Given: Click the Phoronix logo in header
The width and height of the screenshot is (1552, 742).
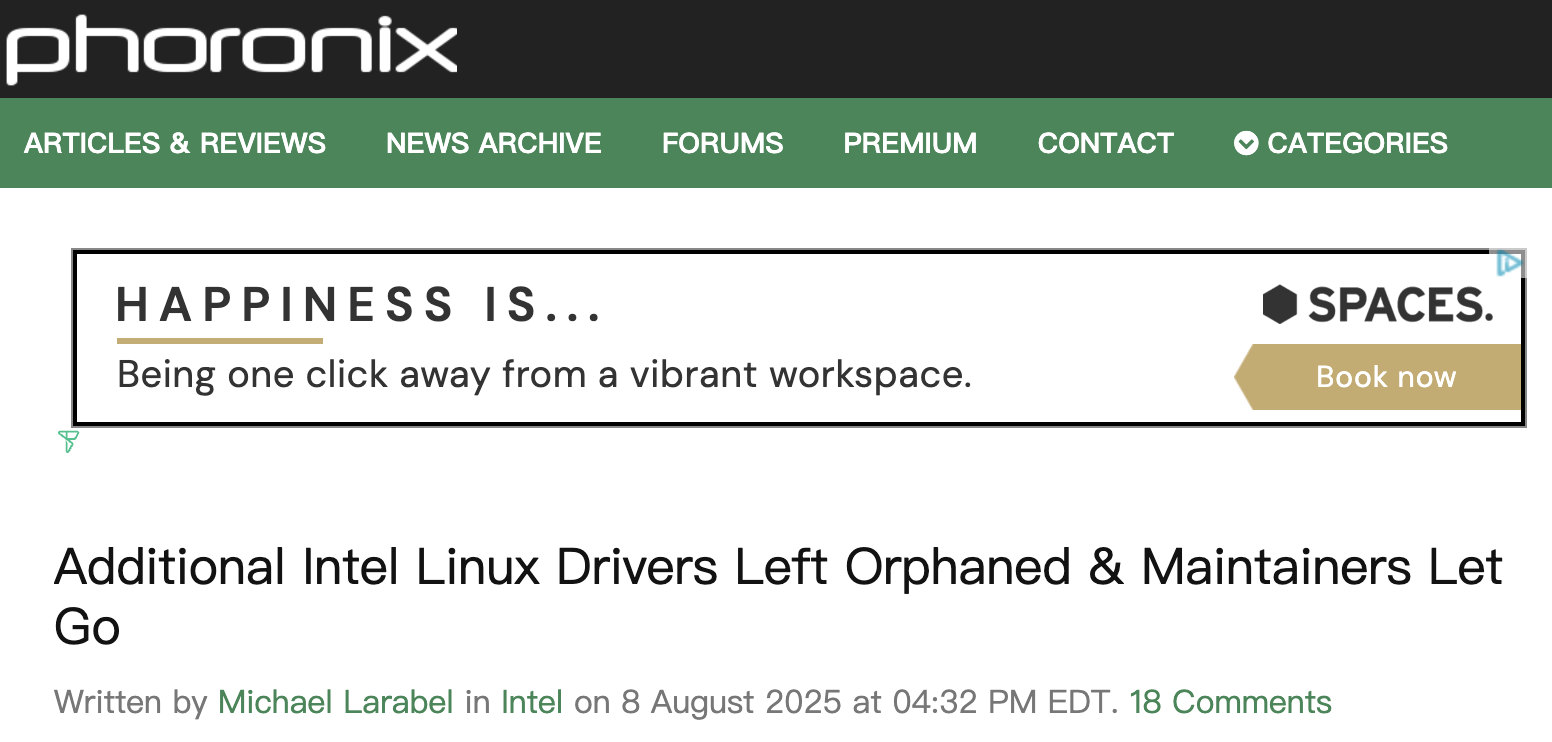Looking at the screenshot, I should pos(231,49).
